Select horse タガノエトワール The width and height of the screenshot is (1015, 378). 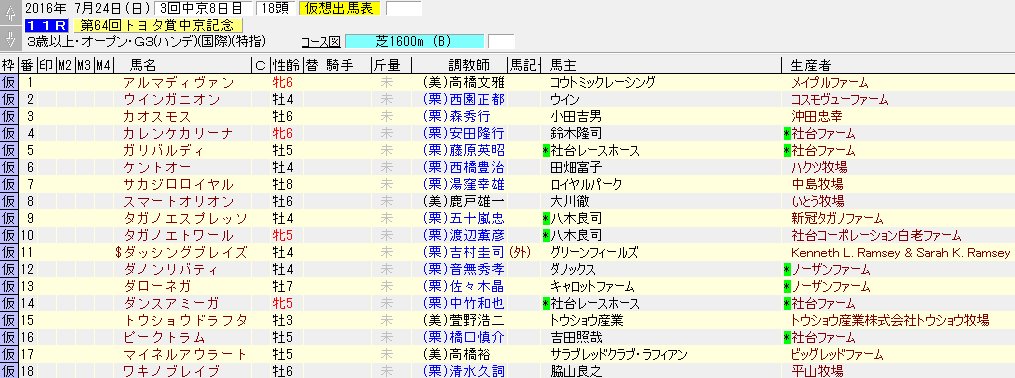pos(179,236)
